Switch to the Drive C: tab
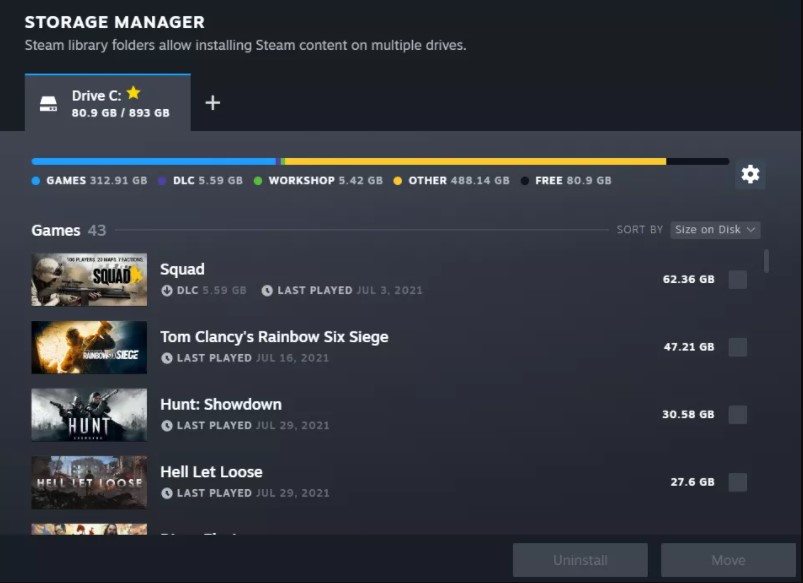The width and height of the screenshot is (803, 583). click(x=107, y=103)
